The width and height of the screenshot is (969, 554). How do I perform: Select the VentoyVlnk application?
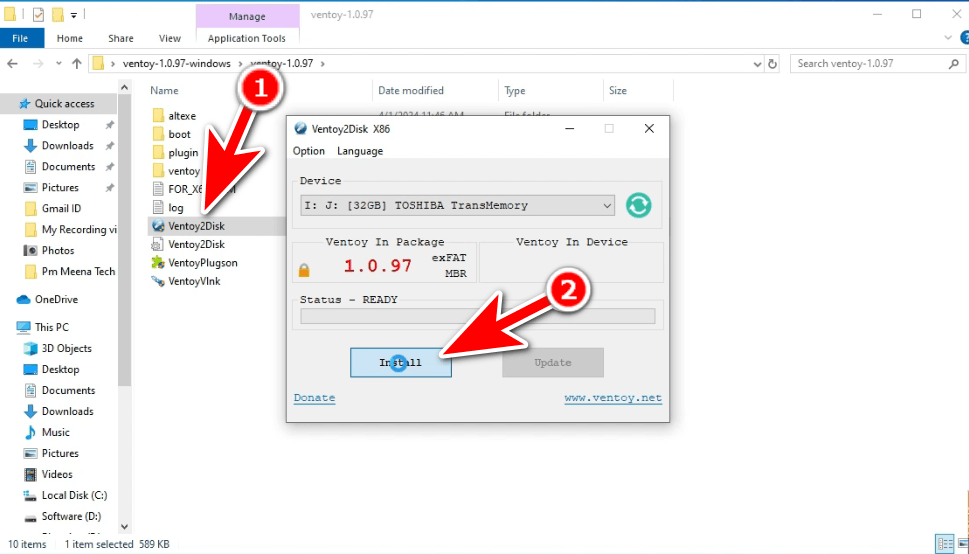coord(194,281)
